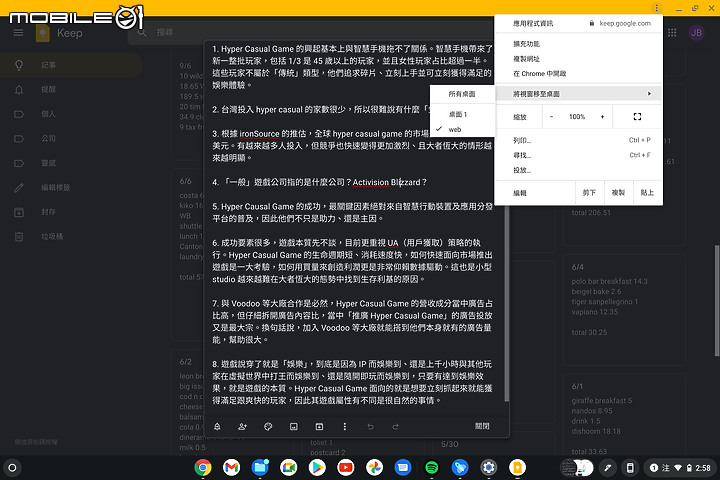The width and height of the screenshot is (720, 480).
Task: Click the add image icon in note toolbar
Action: coord(293,427)
